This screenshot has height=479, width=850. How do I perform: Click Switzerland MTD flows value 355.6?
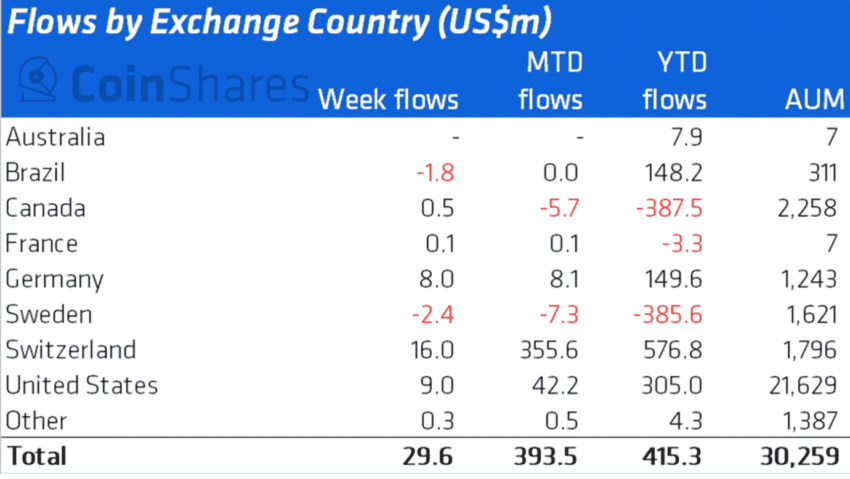(549, 351)
